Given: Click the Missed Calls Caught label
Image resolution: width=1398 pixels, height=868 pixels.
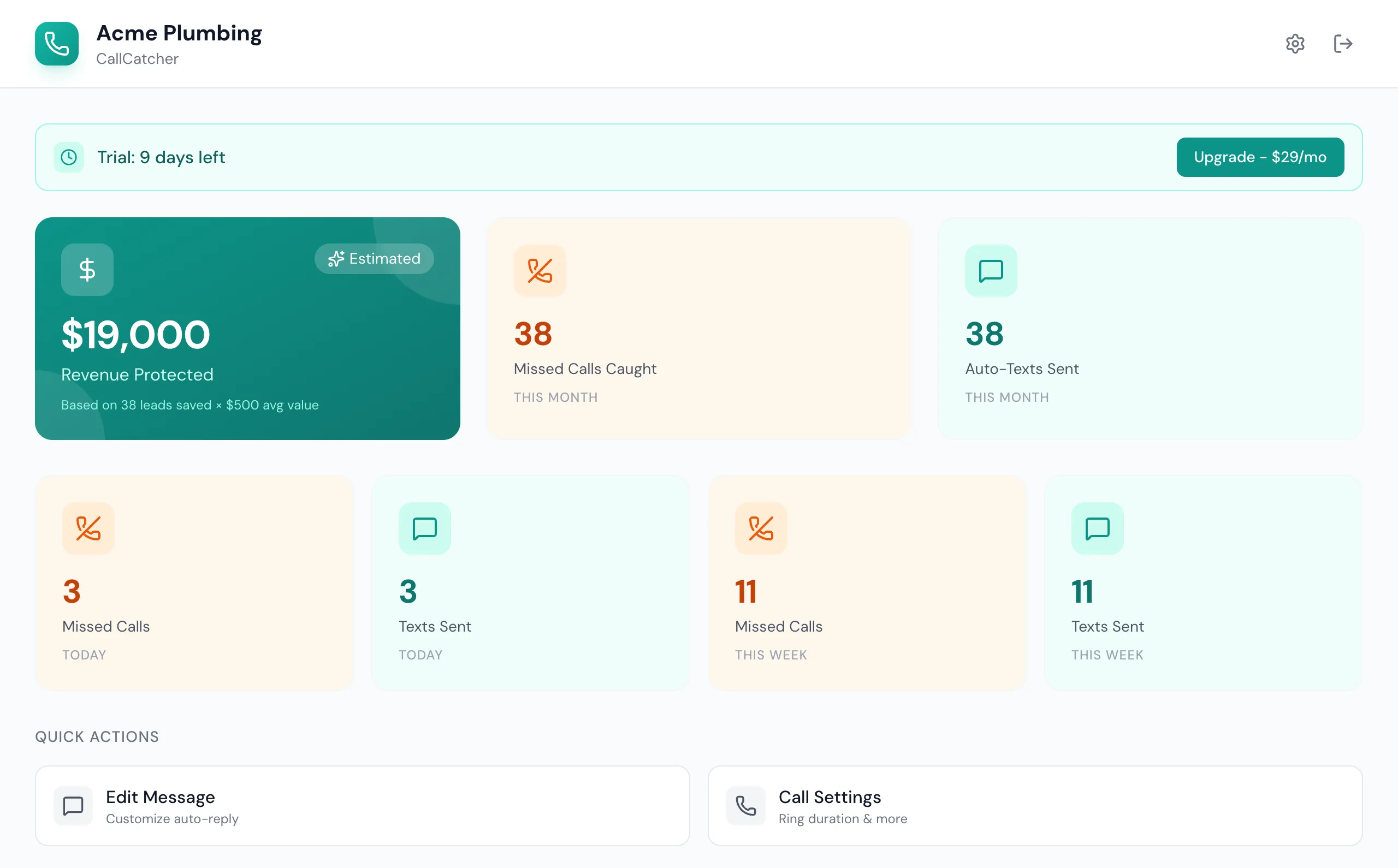Looking at the screenshot, I should click(x=585, y=369).
